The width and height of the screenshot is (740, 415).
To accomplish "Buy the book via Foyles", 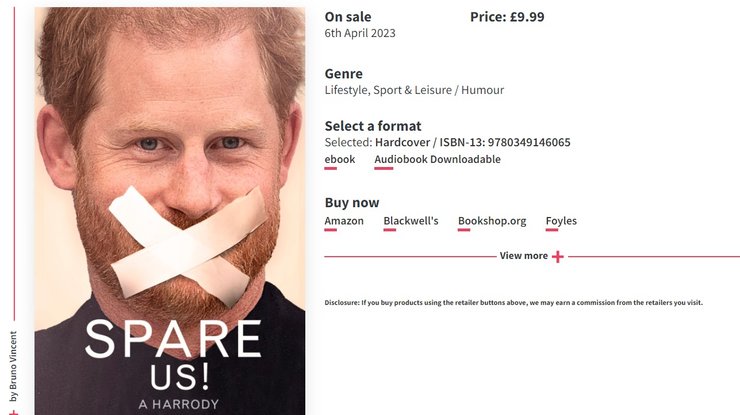I will (x=561, y=221).
